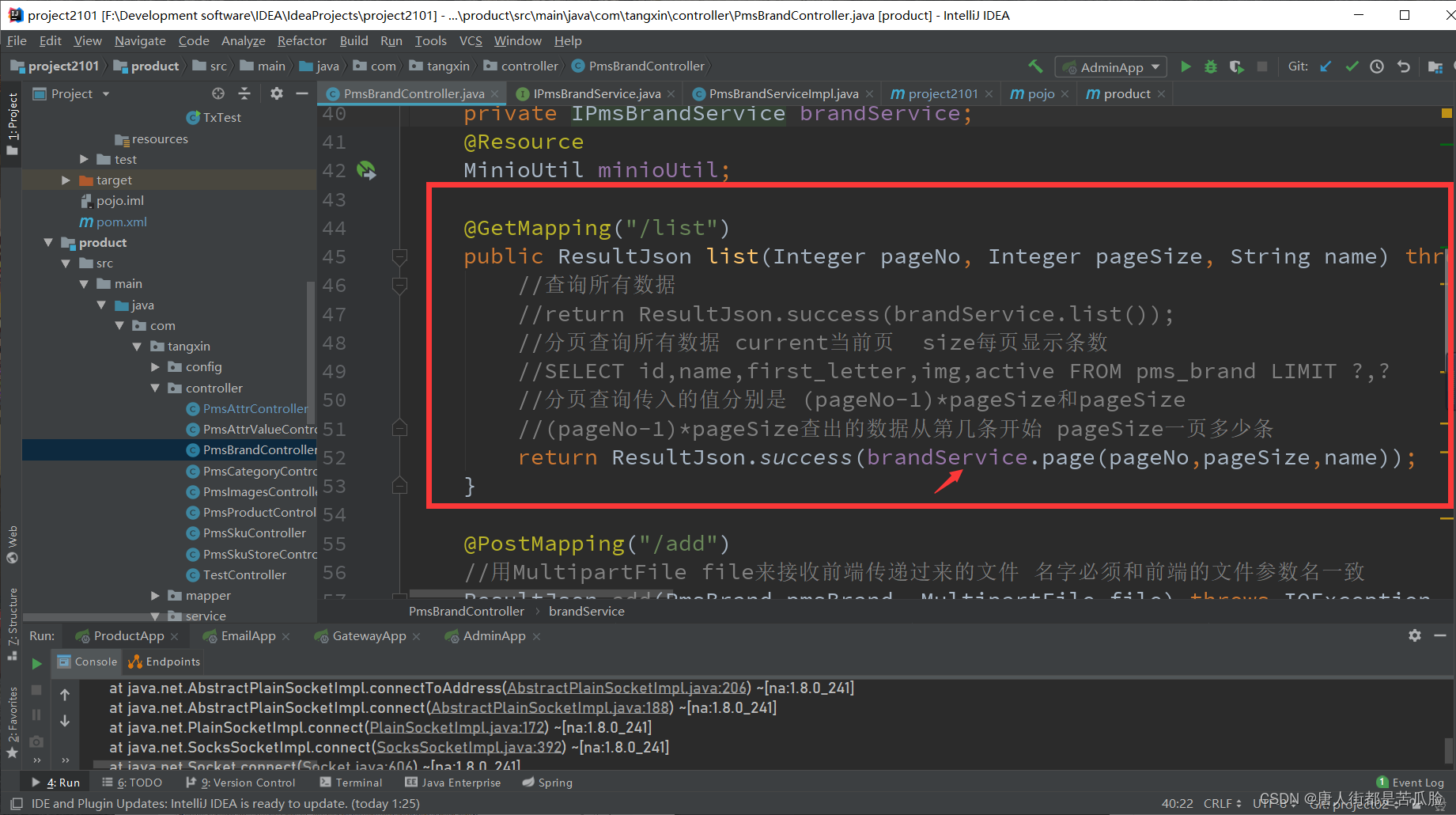Open 9: Version Control tool window
Image resolution: width=1456 pixels, height=815 pixels.
click(x=241, y=783)
